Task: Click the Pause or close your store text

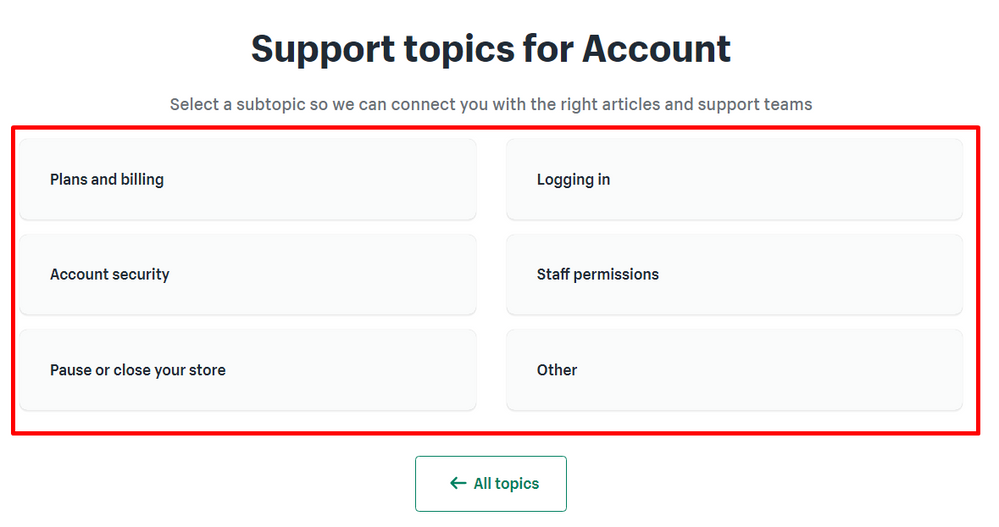Action: (x=138, y=370)
